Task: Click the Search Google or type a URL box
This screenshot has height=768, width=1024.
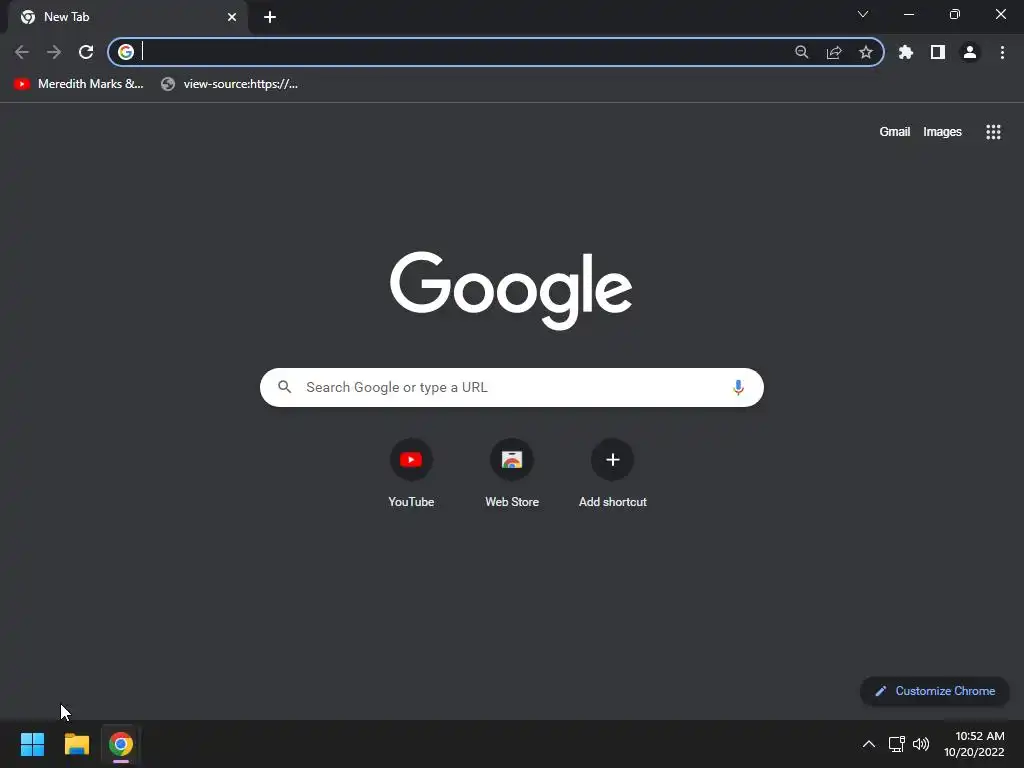Action: (511, 387)
